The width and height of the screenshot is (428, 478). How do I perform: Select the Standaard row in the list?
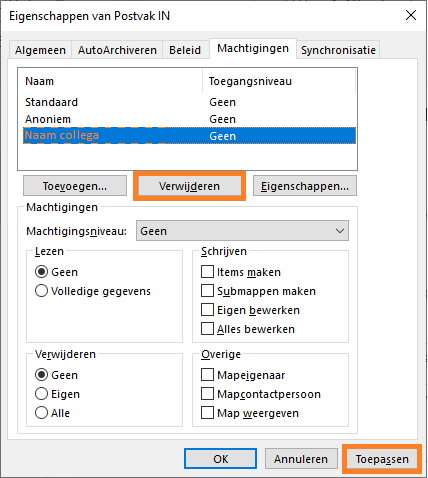point(189,102)
